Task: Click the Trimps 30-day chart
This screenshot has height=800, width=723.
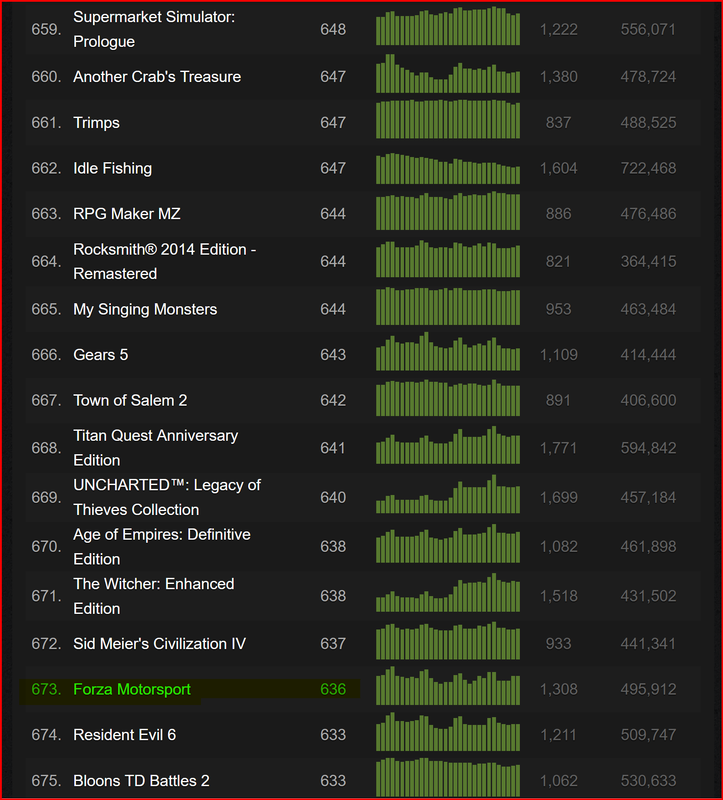Action: point(448,119)
